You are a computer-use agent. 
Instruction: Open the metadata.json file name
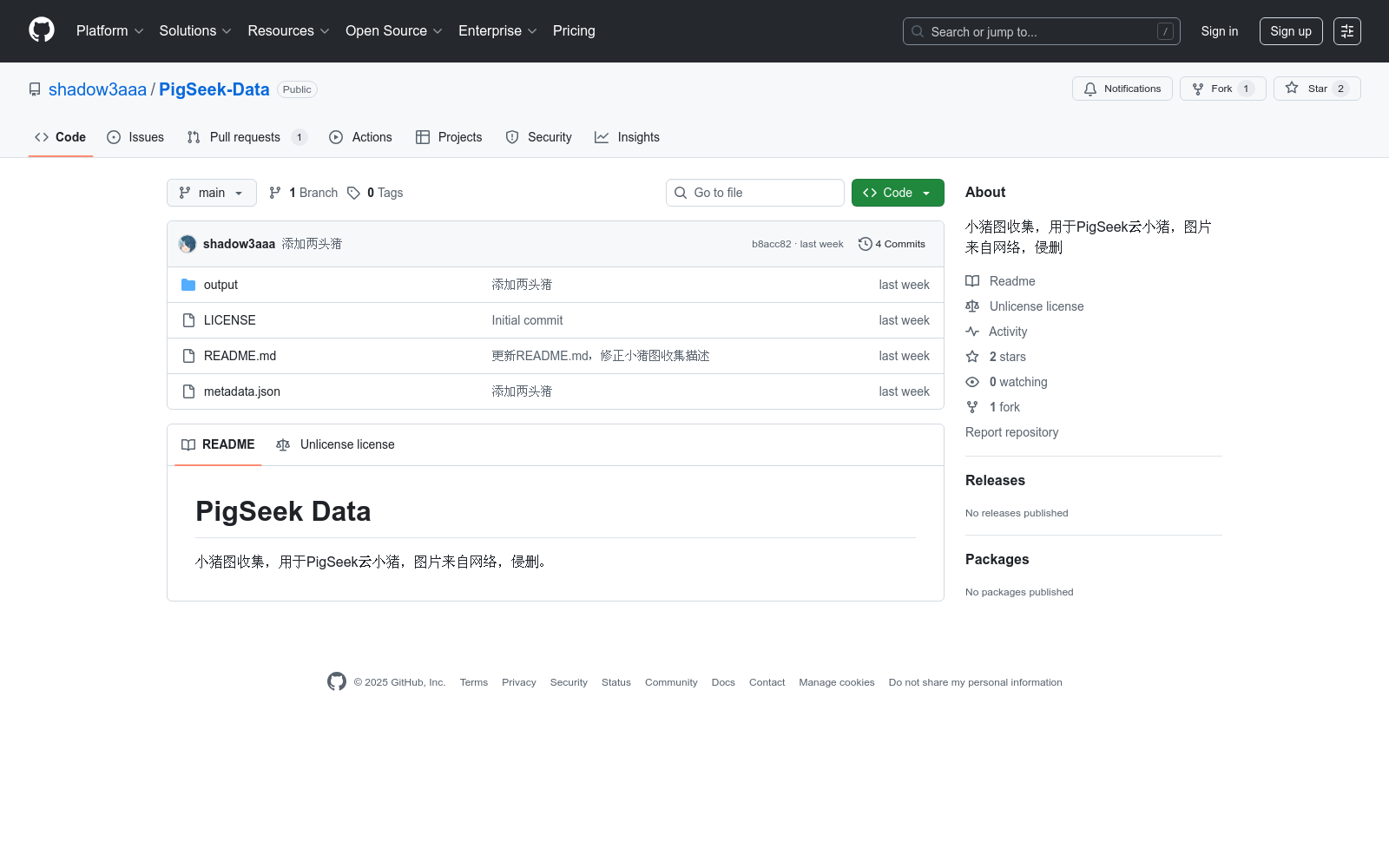pyautogui.click(x=242, y=391)
